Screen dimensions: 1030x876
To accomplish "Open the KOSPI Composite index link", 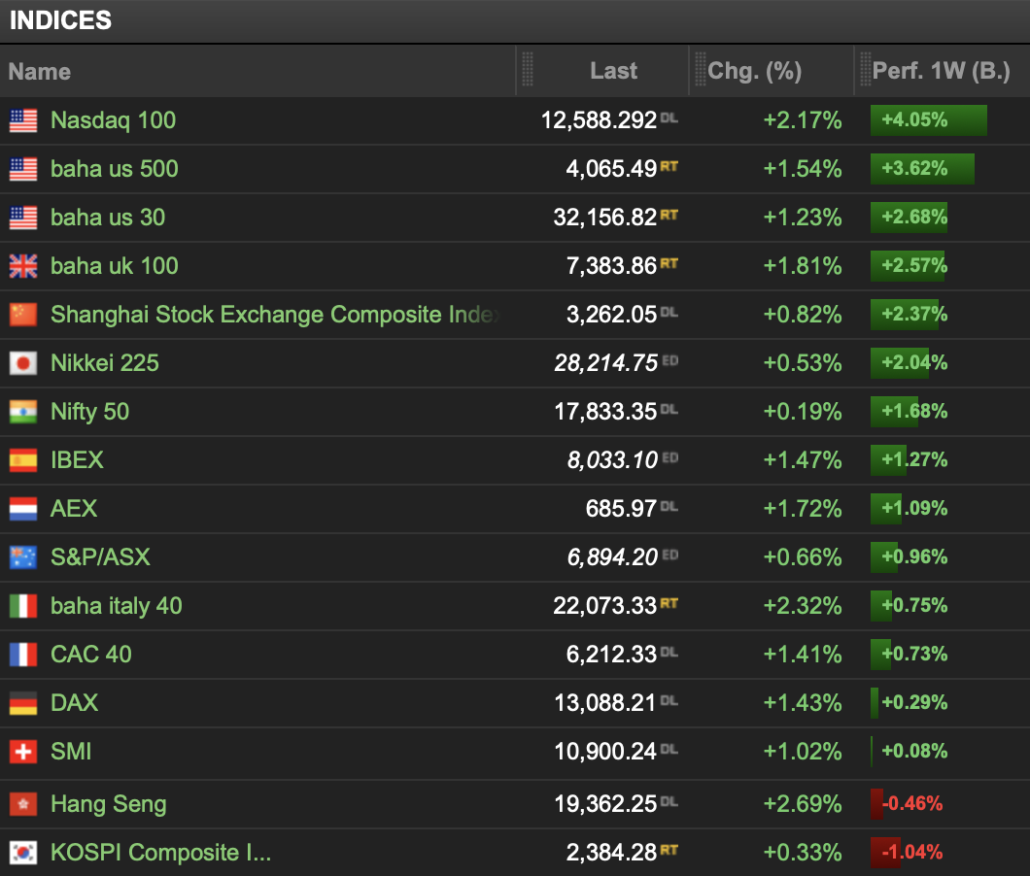I will pyautogui.click(x=160, y=852).
